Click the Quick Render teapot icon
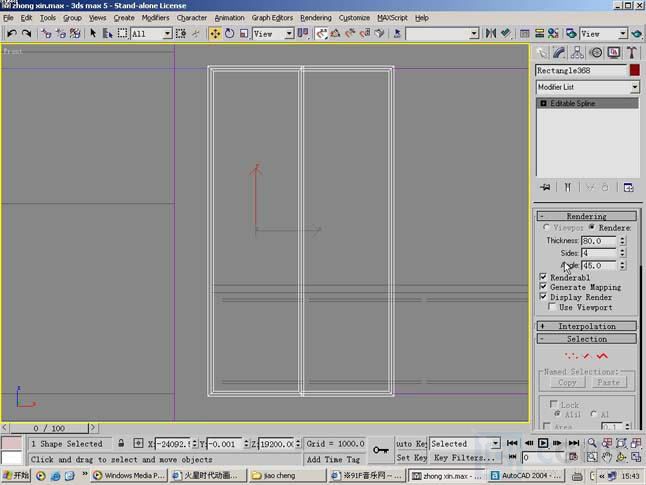 coord(637,33)
